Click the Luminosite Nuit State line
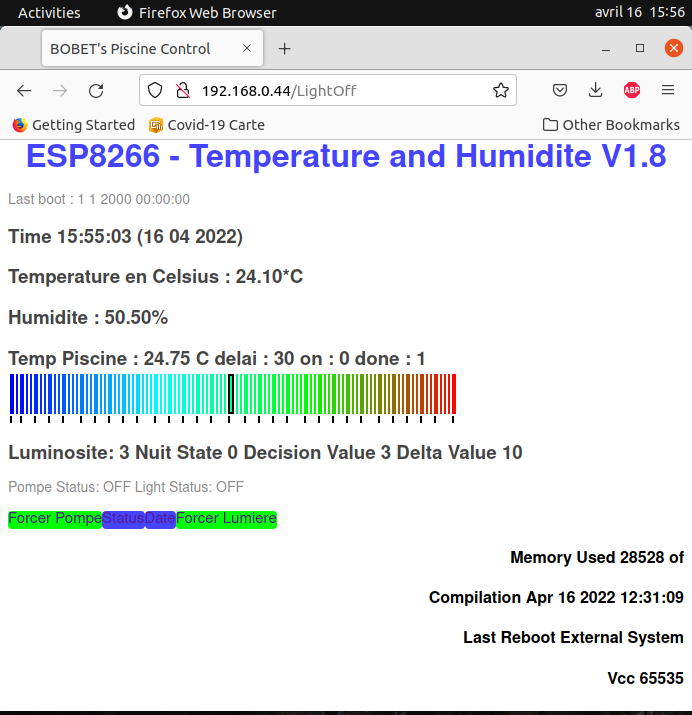 [265, 453]
